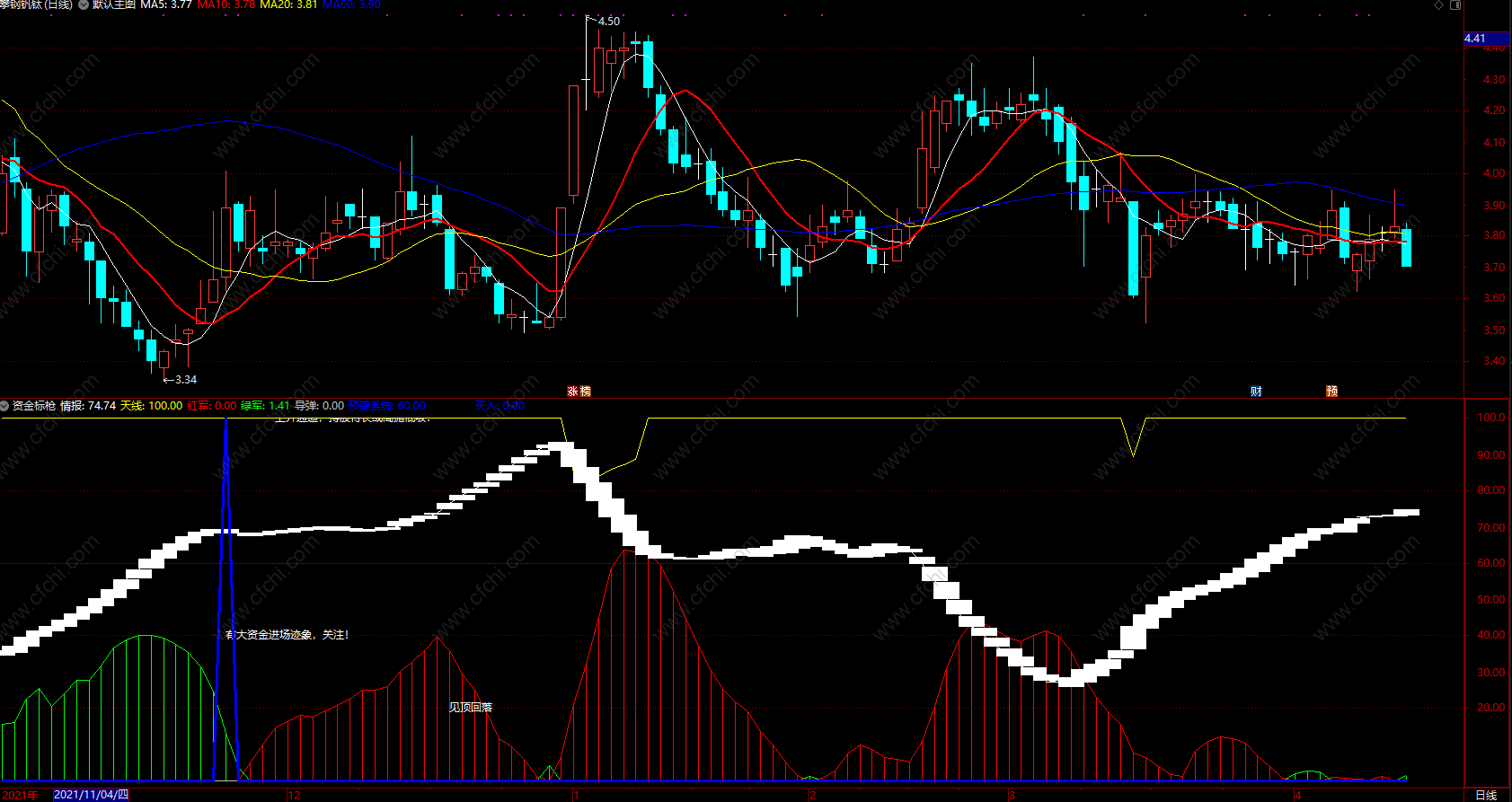Click the 4.41 current price tag
The image size is (1512, 802).
(x=1486, y=39)
